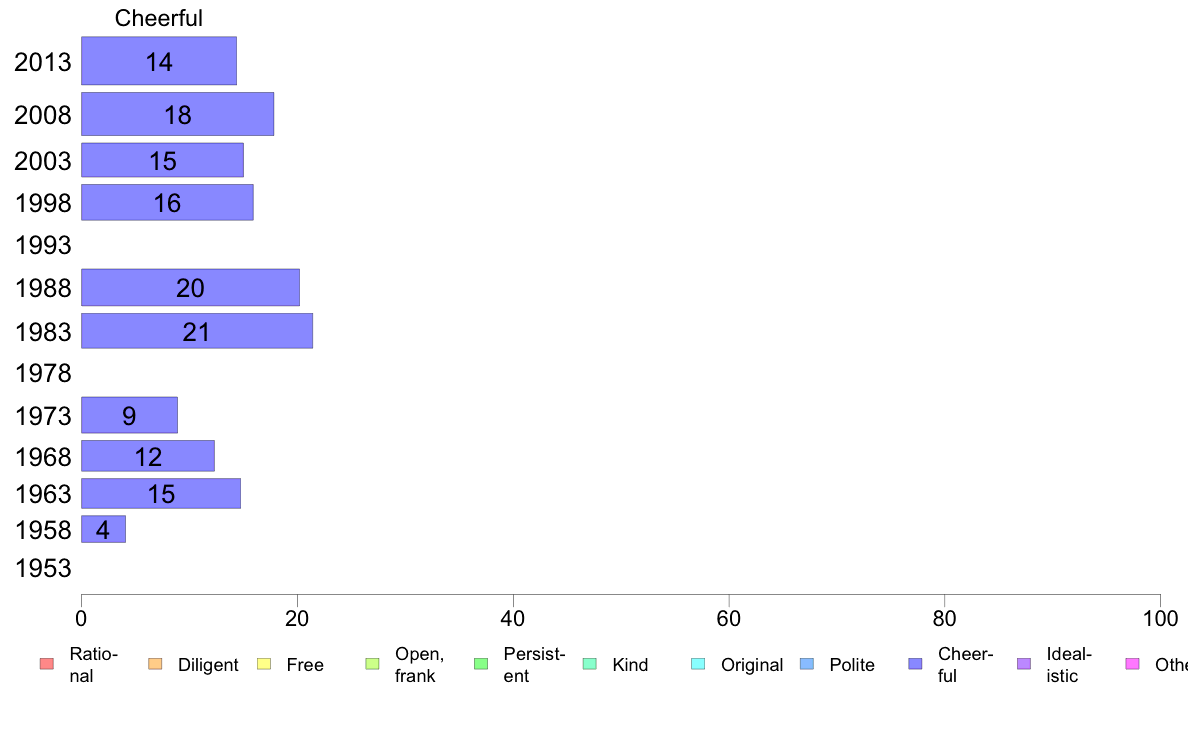
Task: Click the orange Diligent legend swatch
Action: click(x=154, y=664)
